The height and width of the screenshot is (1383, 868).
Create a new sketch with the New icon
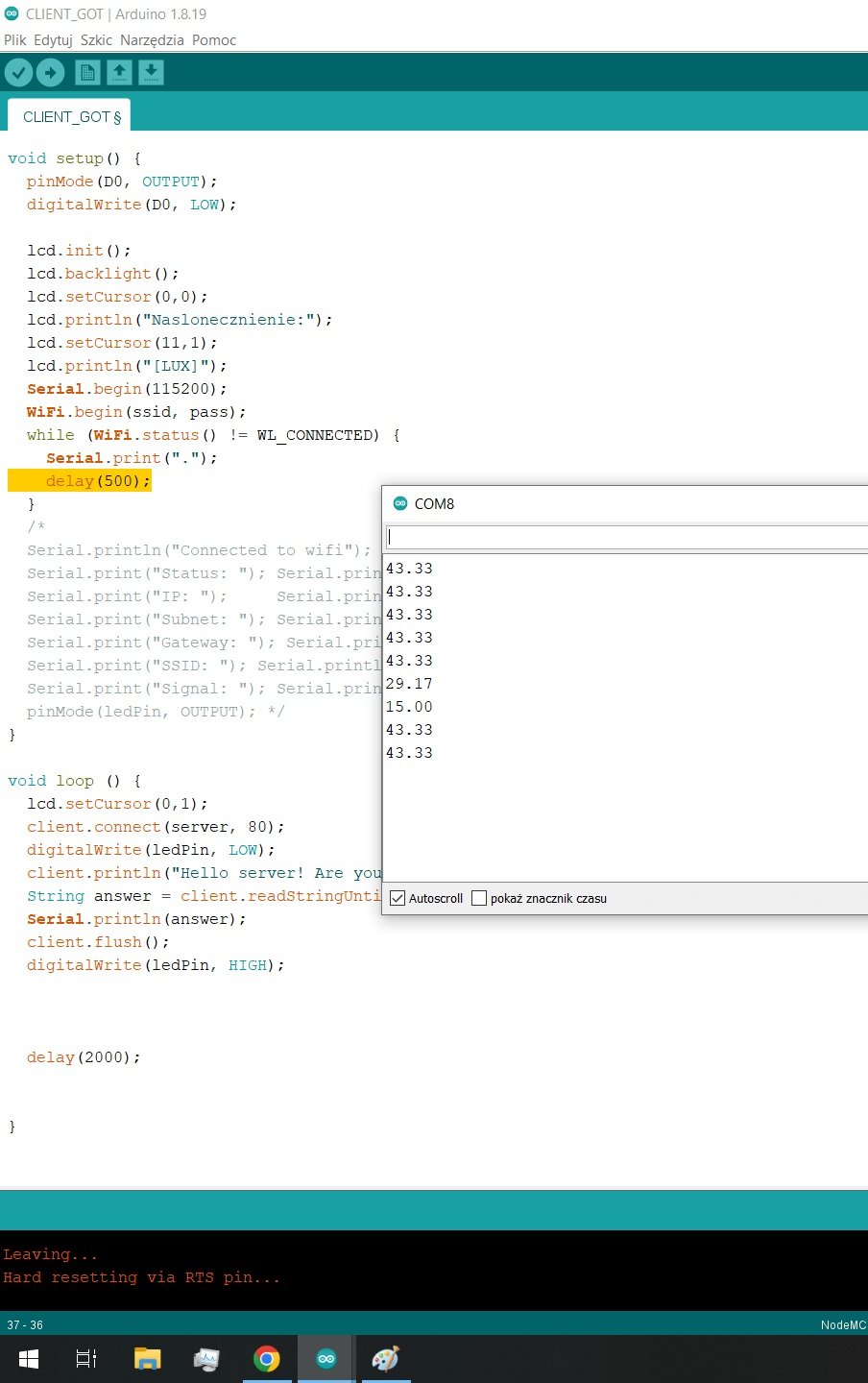point(87,72)
